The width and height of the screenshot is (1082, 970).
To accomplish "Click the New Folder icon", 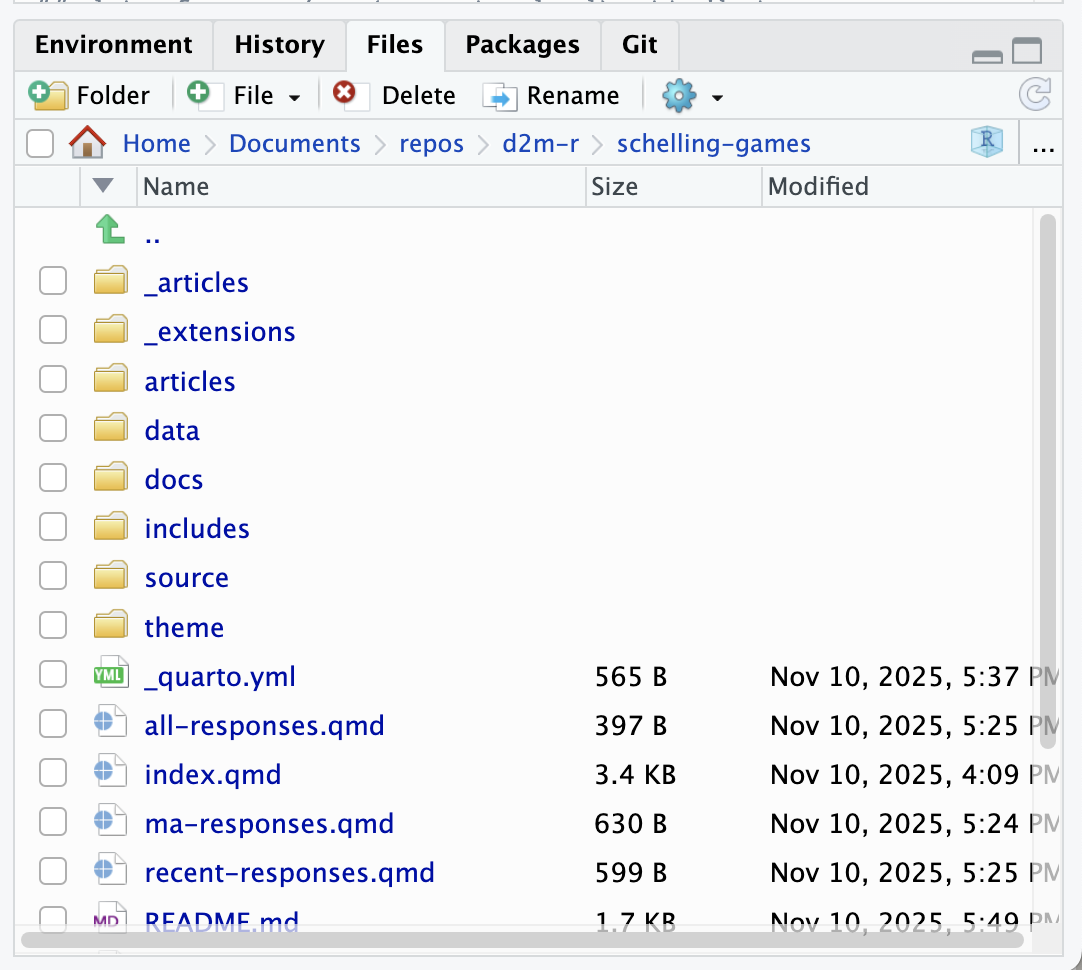I will point(48,95).
